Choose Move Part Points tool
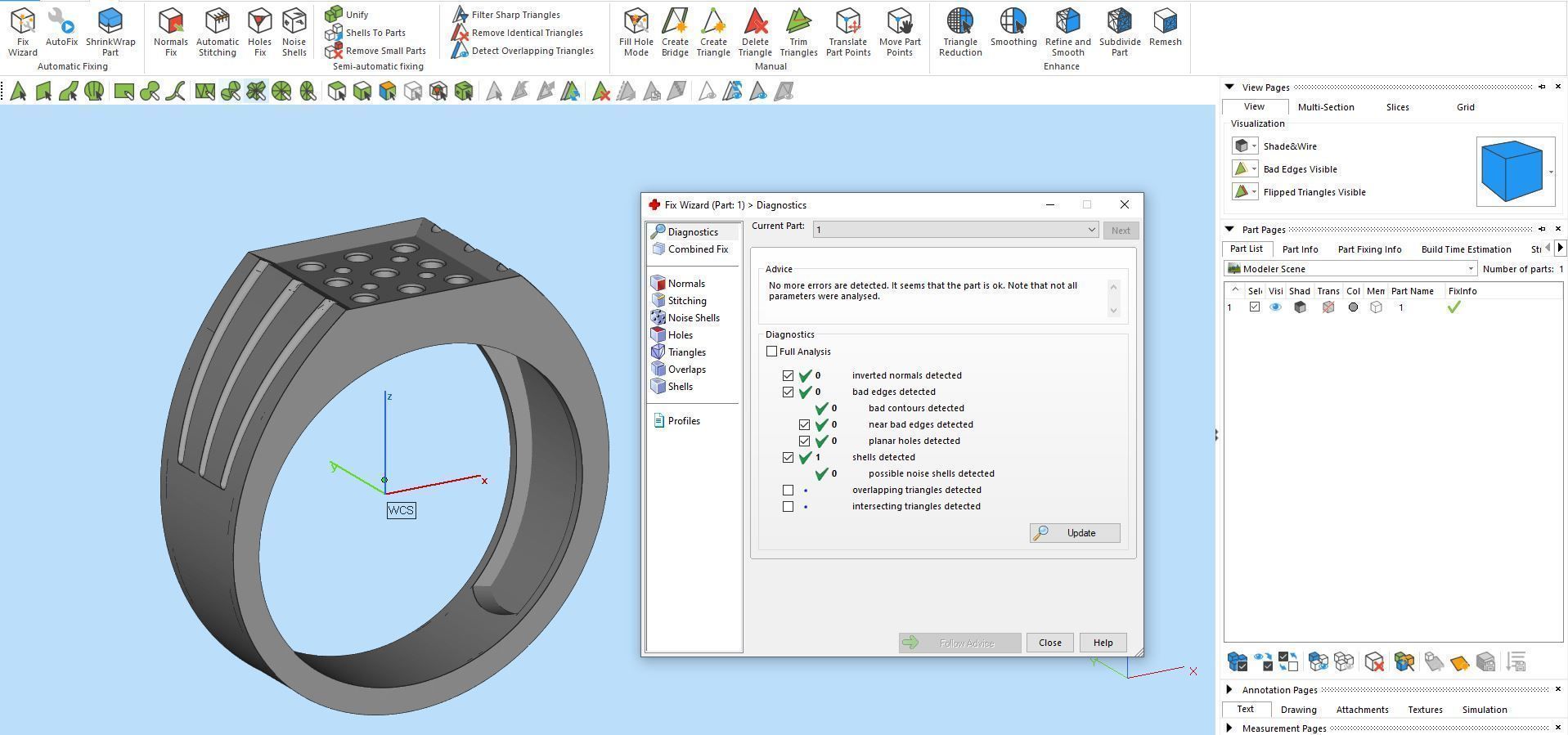This screenshot has height=735, width=1568. 900,33
